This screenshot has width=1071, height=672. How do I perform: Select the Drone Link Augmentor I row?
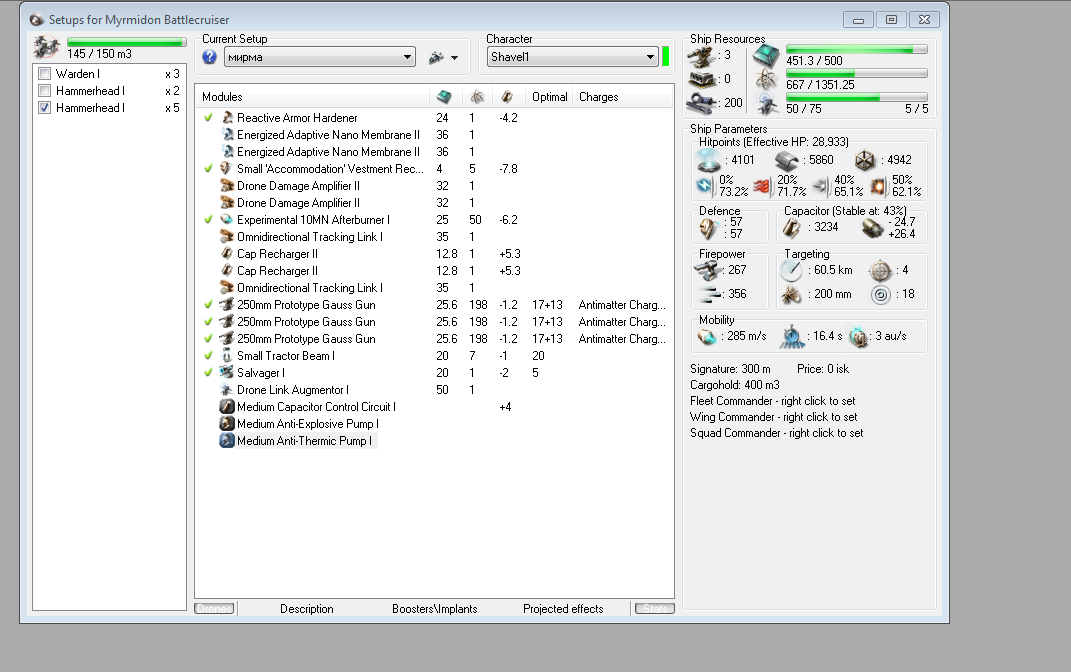click(434, 390)
